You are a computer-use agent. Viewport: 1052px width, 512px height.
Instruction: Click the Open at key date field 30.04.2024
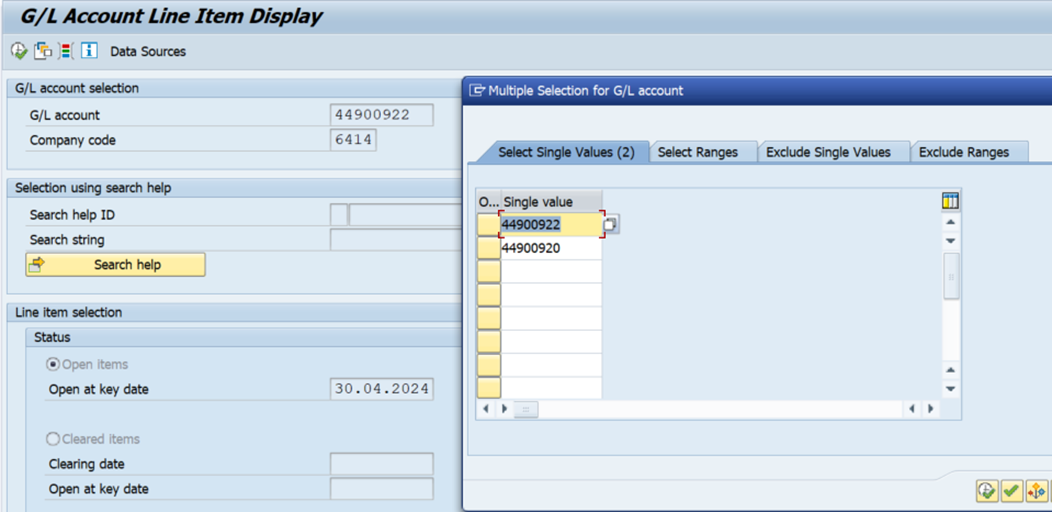click(381, 389)
